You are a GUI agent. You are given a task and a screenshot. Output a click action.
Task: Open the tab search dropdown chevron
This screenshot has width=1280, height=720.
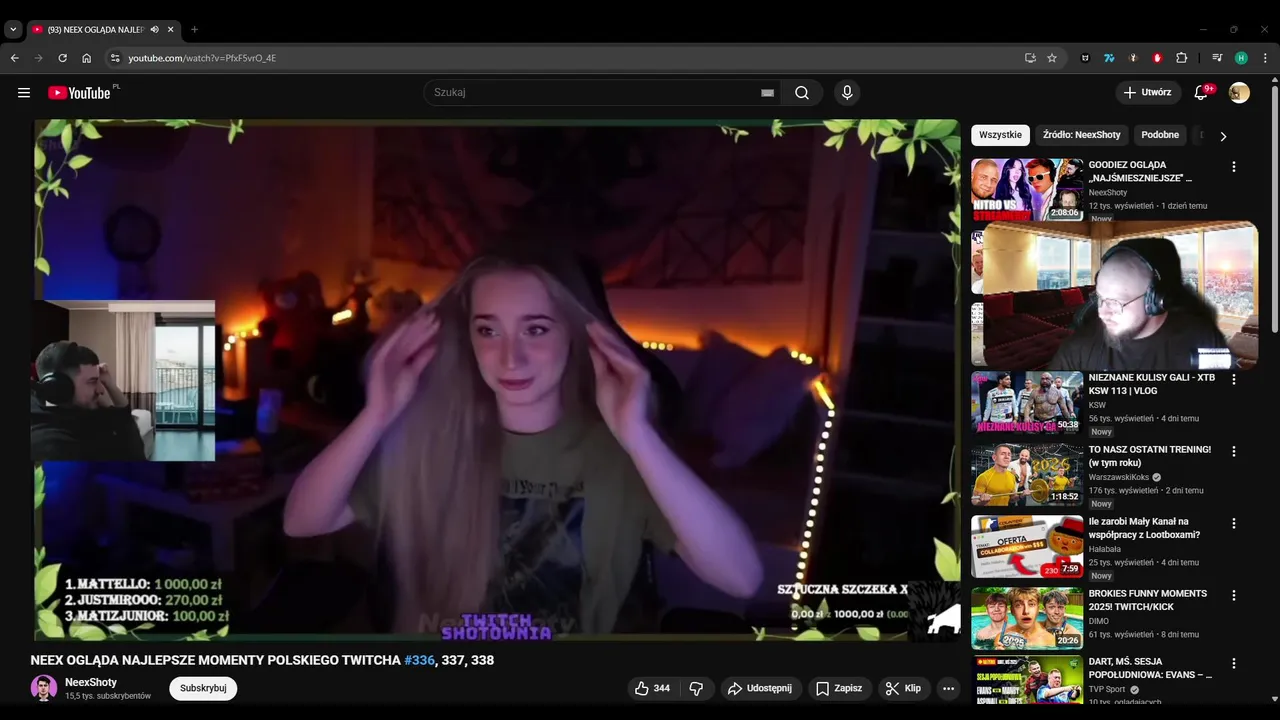point(13,30)
